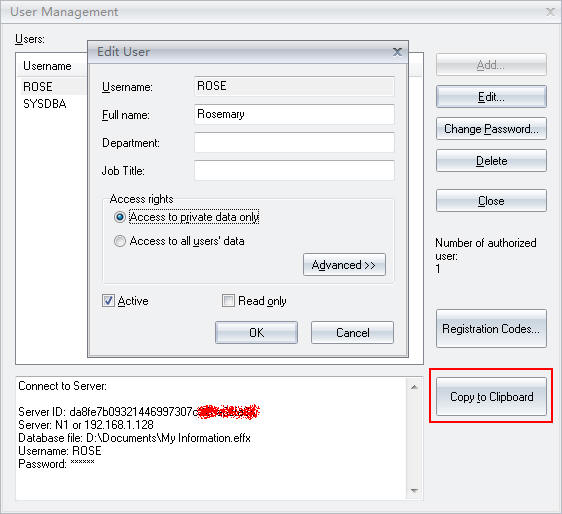
Task: Open the Change Password dialog
Action: click(491, 129)
